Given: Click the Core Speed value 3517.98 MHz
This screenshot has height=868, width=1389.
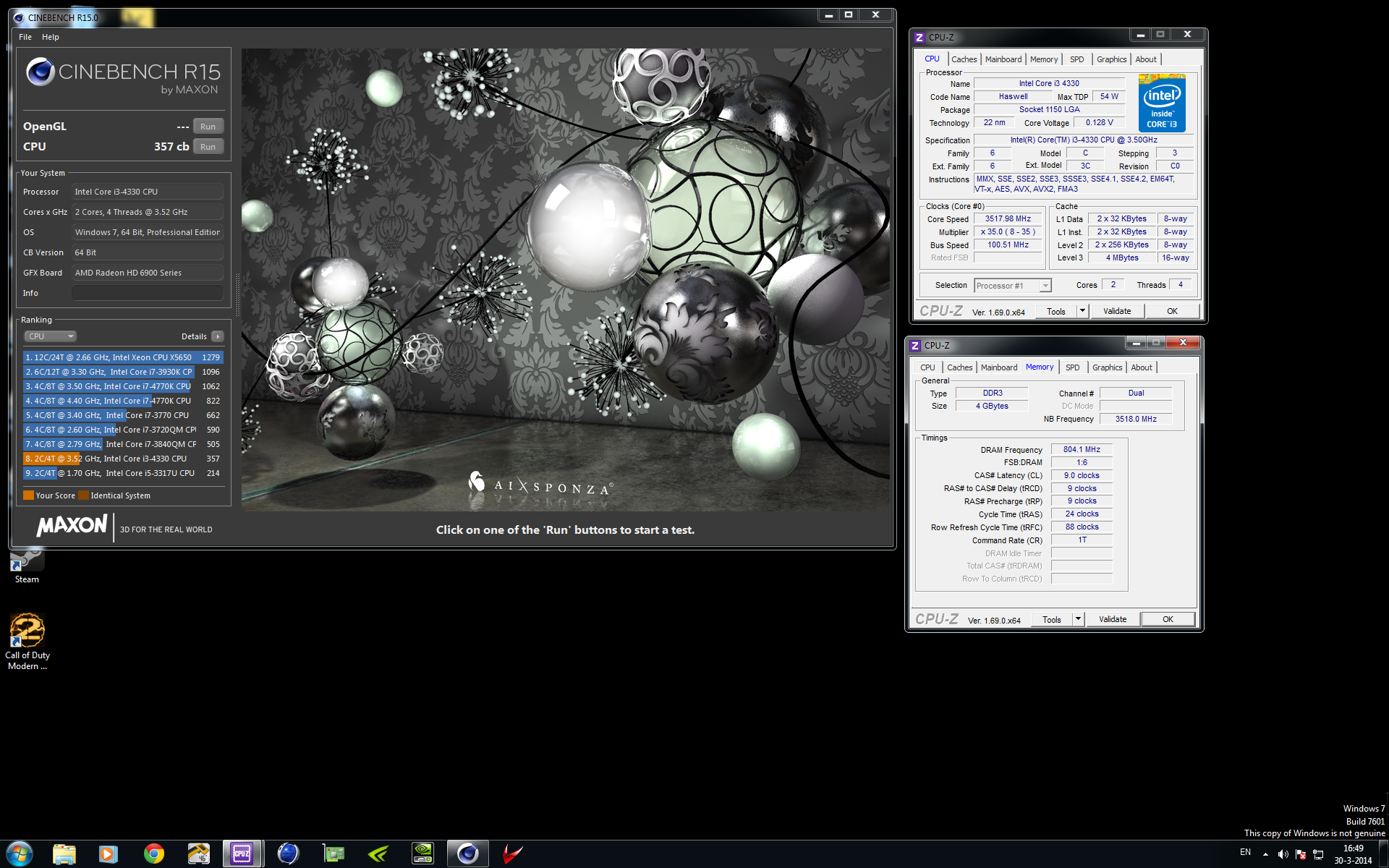Looking at the screenshot, I should click(x=1008, y=218).
